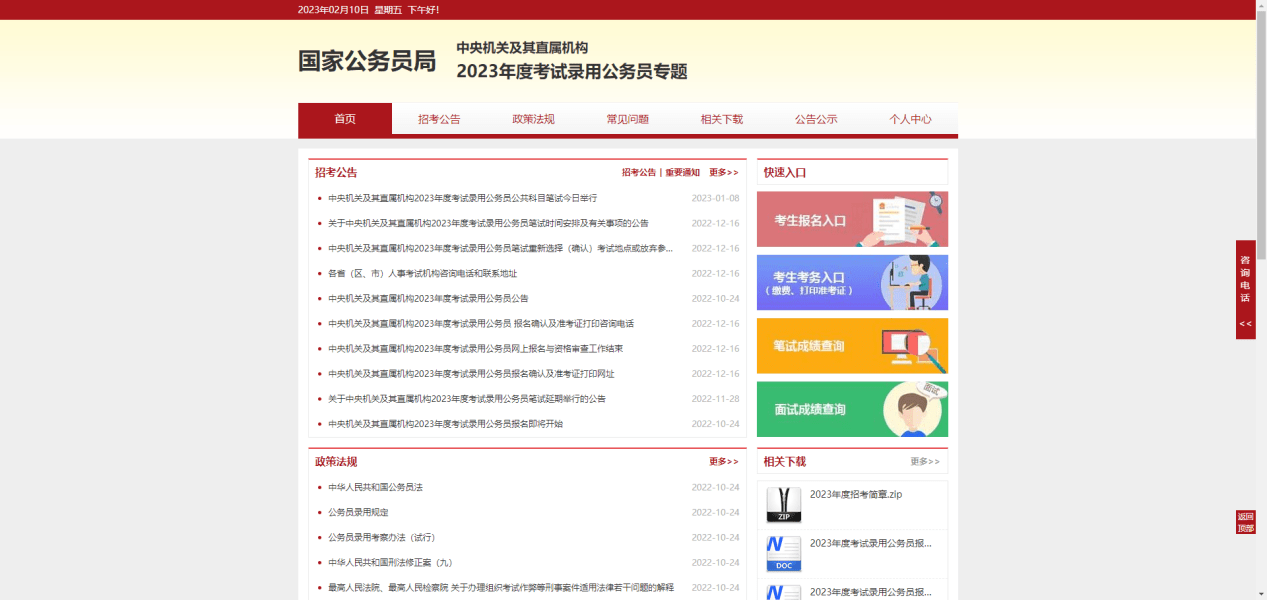Open the 招考公告 navigation tab

439,119
